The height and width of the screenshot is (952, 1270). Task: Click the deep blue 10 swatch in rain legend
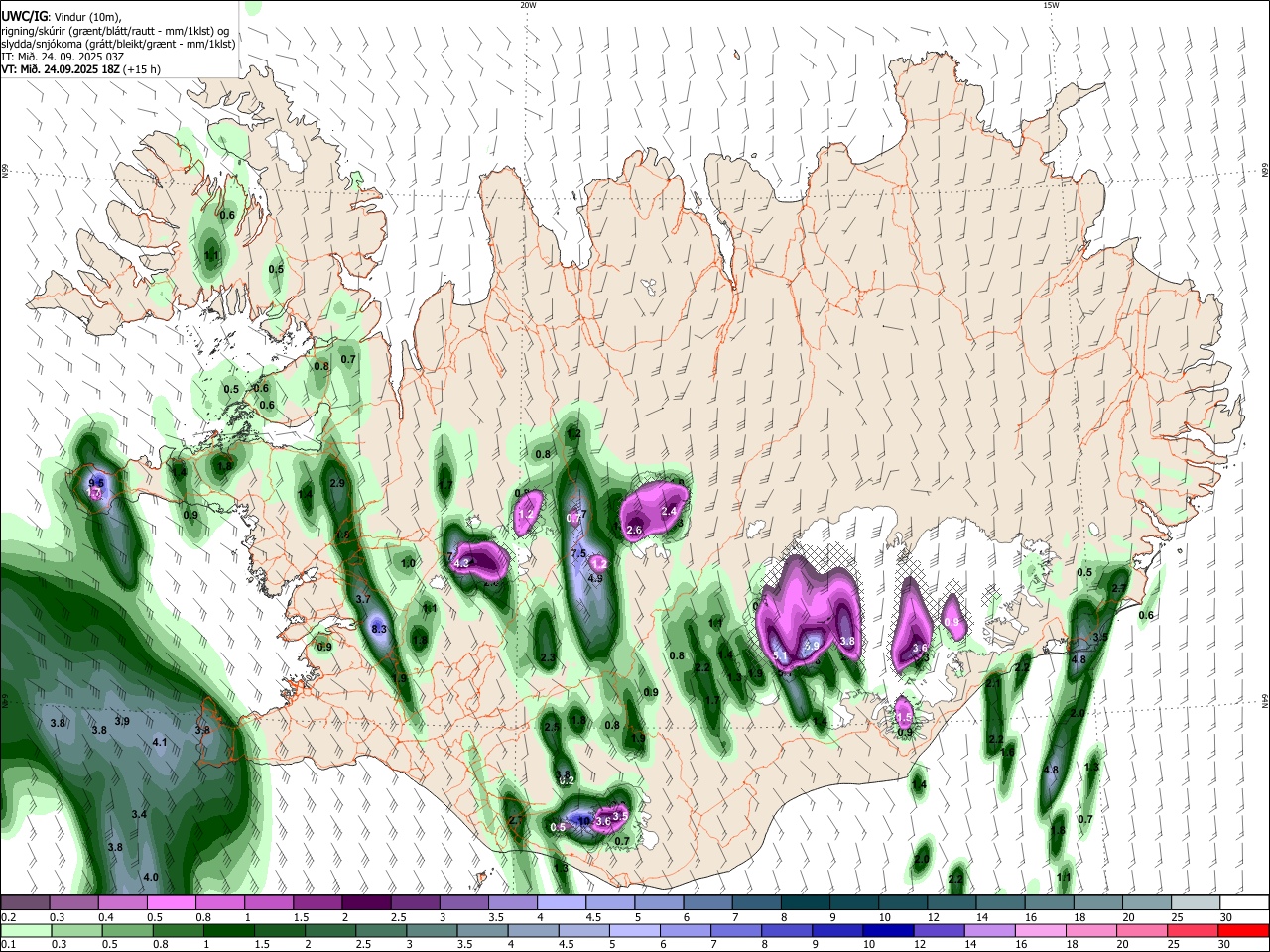coord(887,930)
